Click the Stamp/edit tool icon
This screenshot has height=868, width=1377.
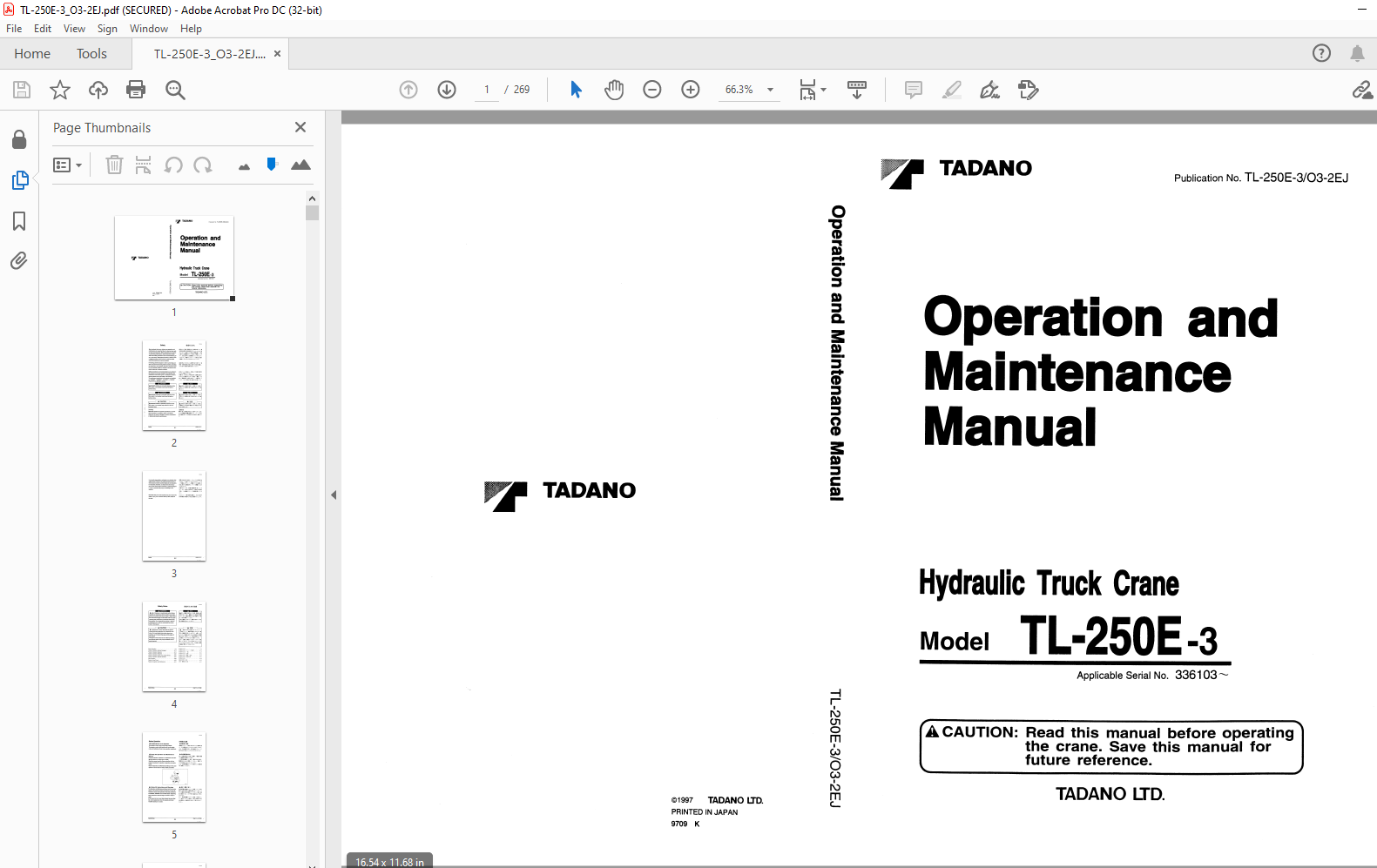[1028, 90]
